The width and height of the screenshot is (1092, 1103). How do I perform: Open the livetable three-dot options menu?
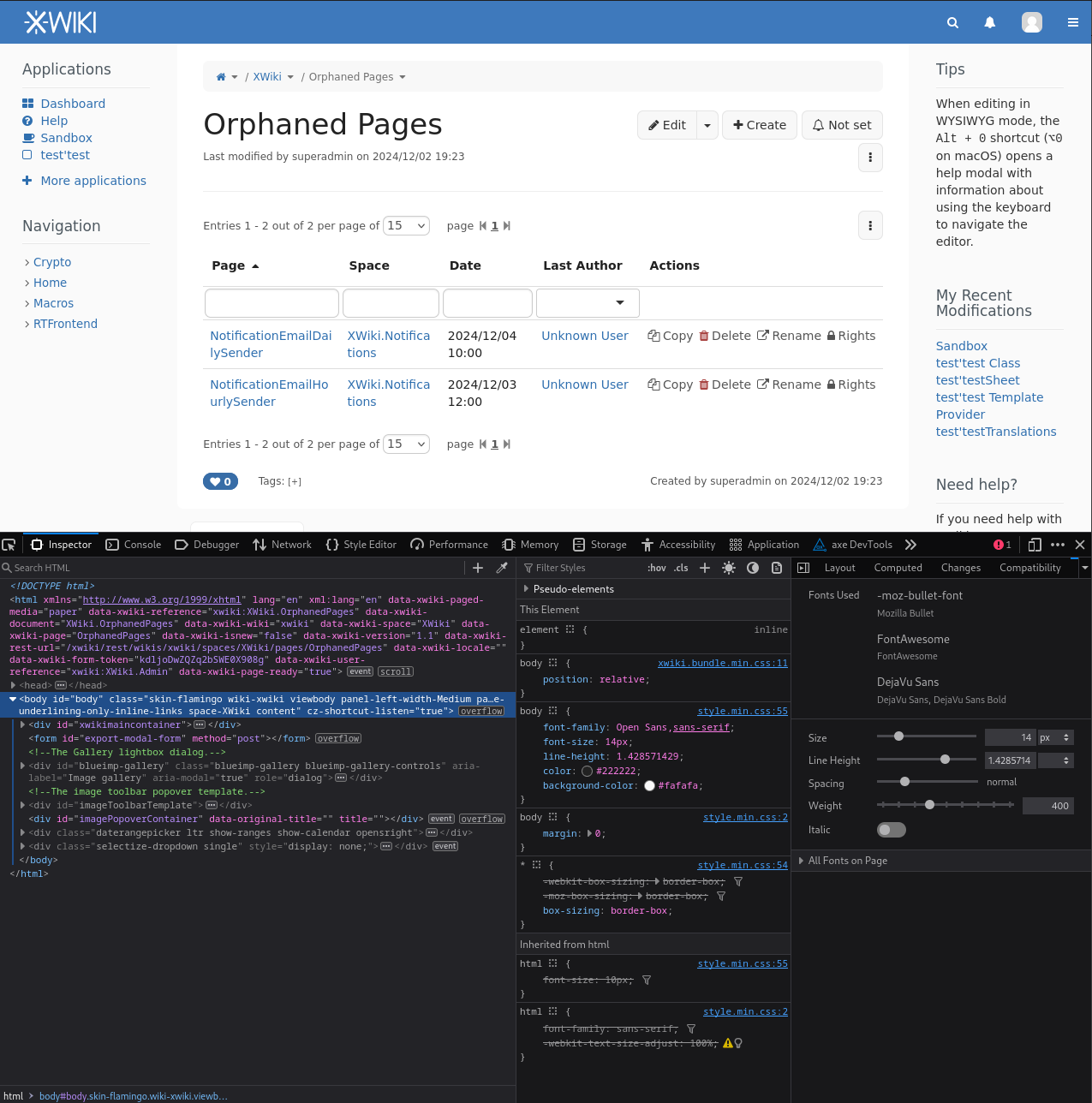click(870, 226)
